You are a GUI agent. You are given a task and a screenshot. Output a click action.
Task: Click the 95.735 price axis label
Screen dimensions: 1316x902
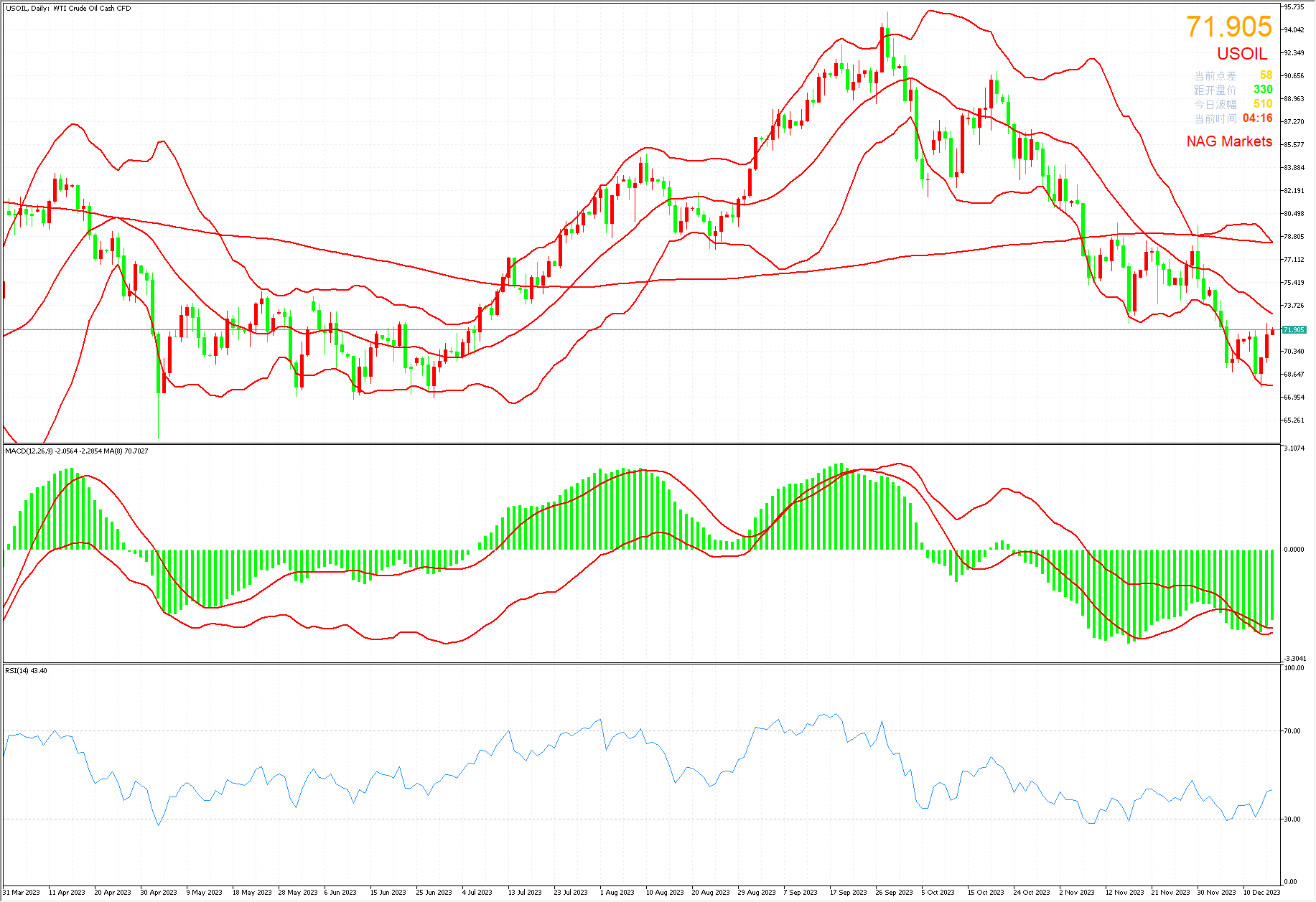(x=1294, y=7)
